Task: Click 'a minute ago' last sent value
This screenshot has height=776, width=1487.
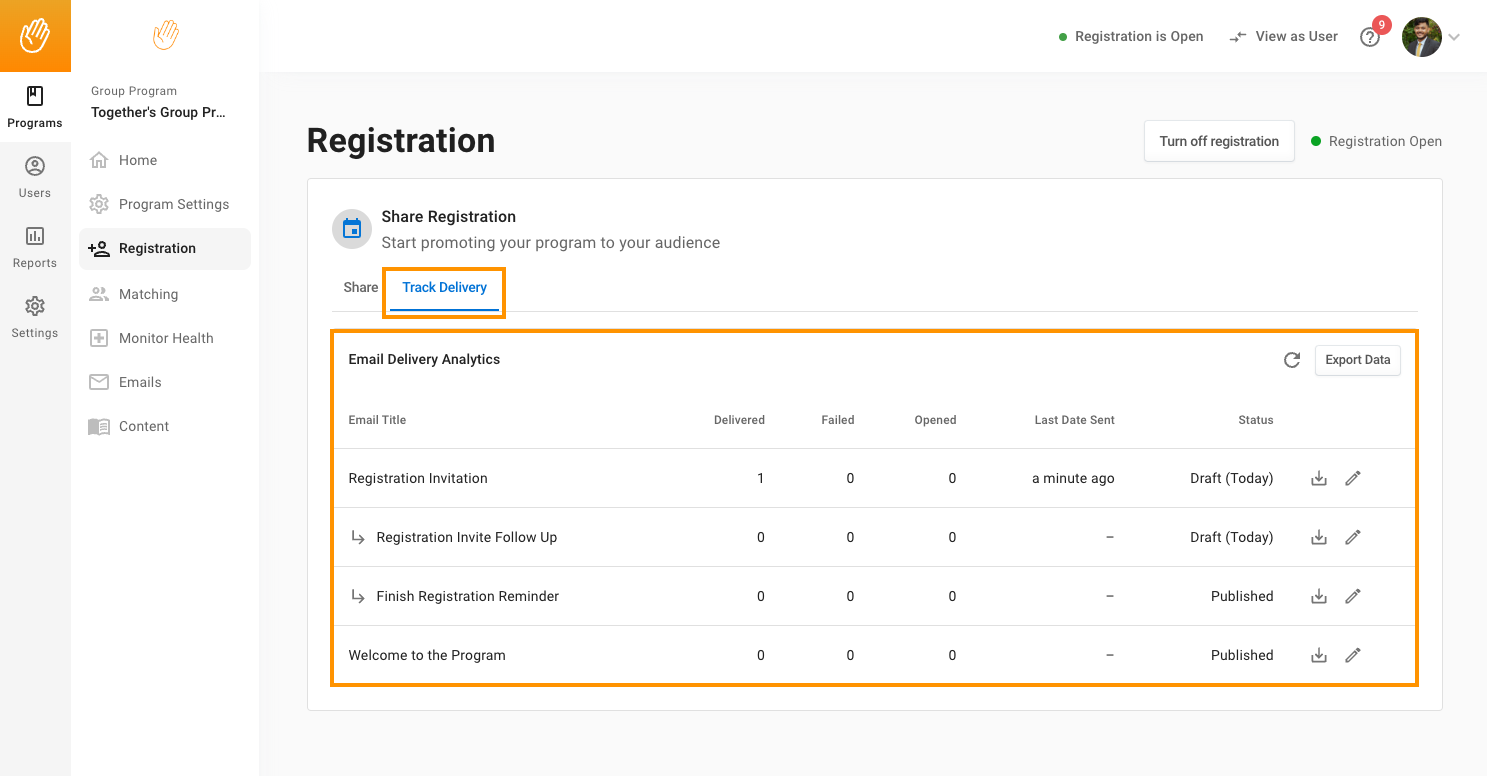Action: pyautogui.click(x=1073, y=478)
